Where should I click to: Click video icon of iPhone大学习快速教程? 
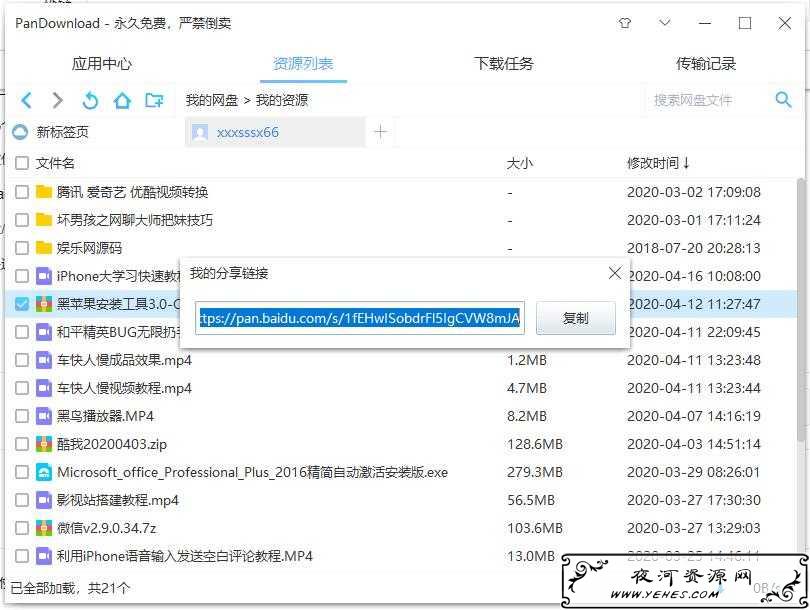44,276
